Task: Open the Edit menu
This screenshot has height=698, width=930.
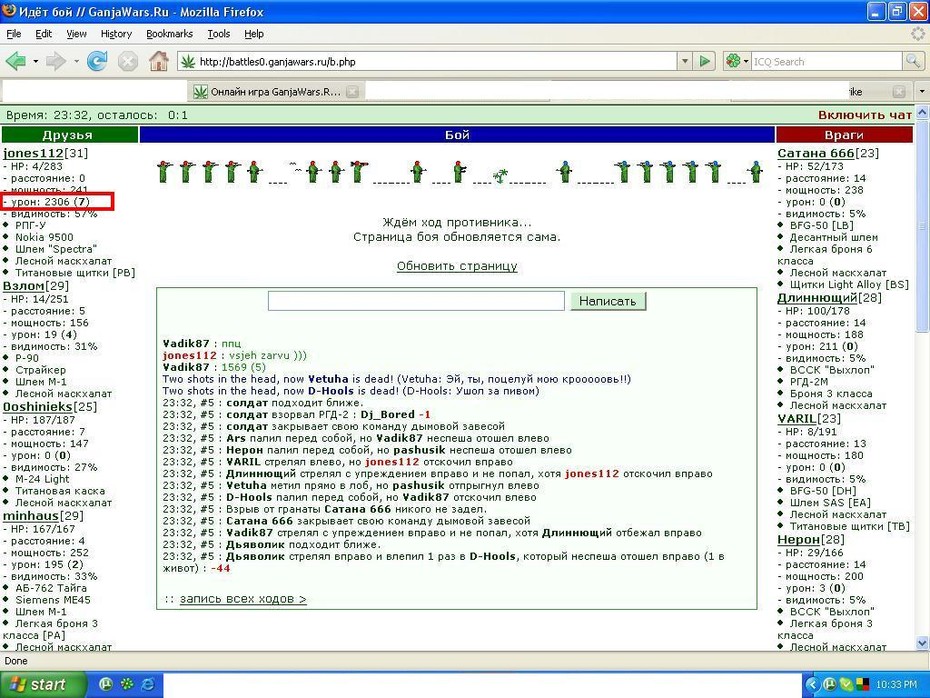Action: [43, 34]
